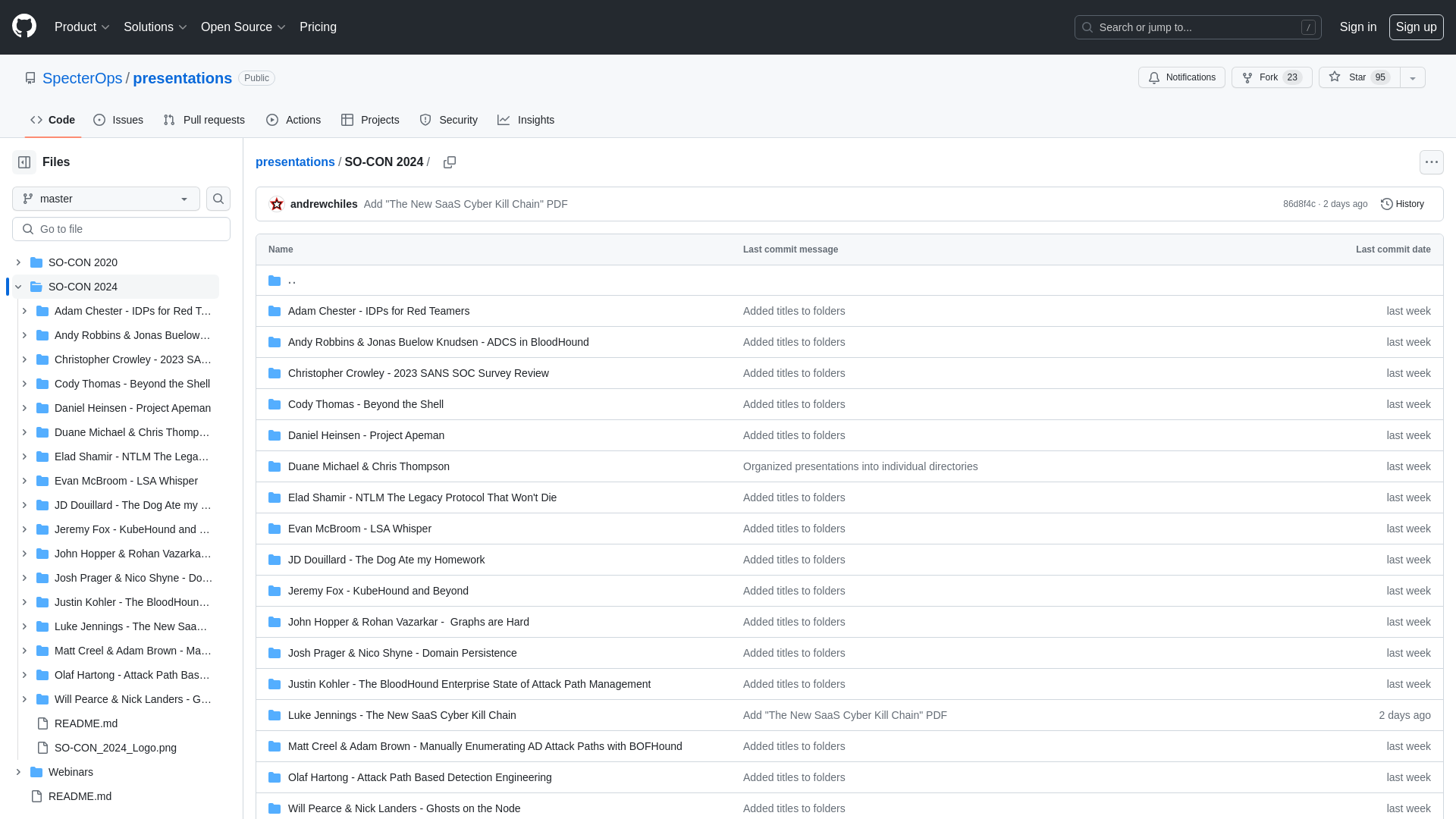Image resolution: width=1456 pixels, height=819 pixels.
Task: Open Andy Robbins ADCS in BloodHound folder
Action: coord(438,342)
